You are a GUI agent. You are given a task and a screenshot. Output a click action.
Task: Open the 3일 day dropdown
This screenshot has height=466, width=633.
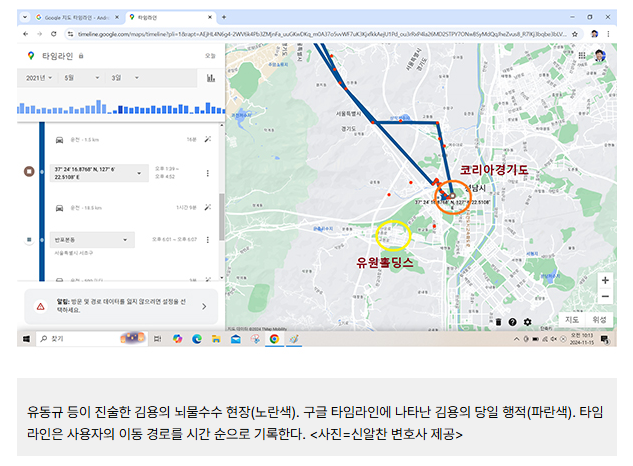click(x=125, y=78)
